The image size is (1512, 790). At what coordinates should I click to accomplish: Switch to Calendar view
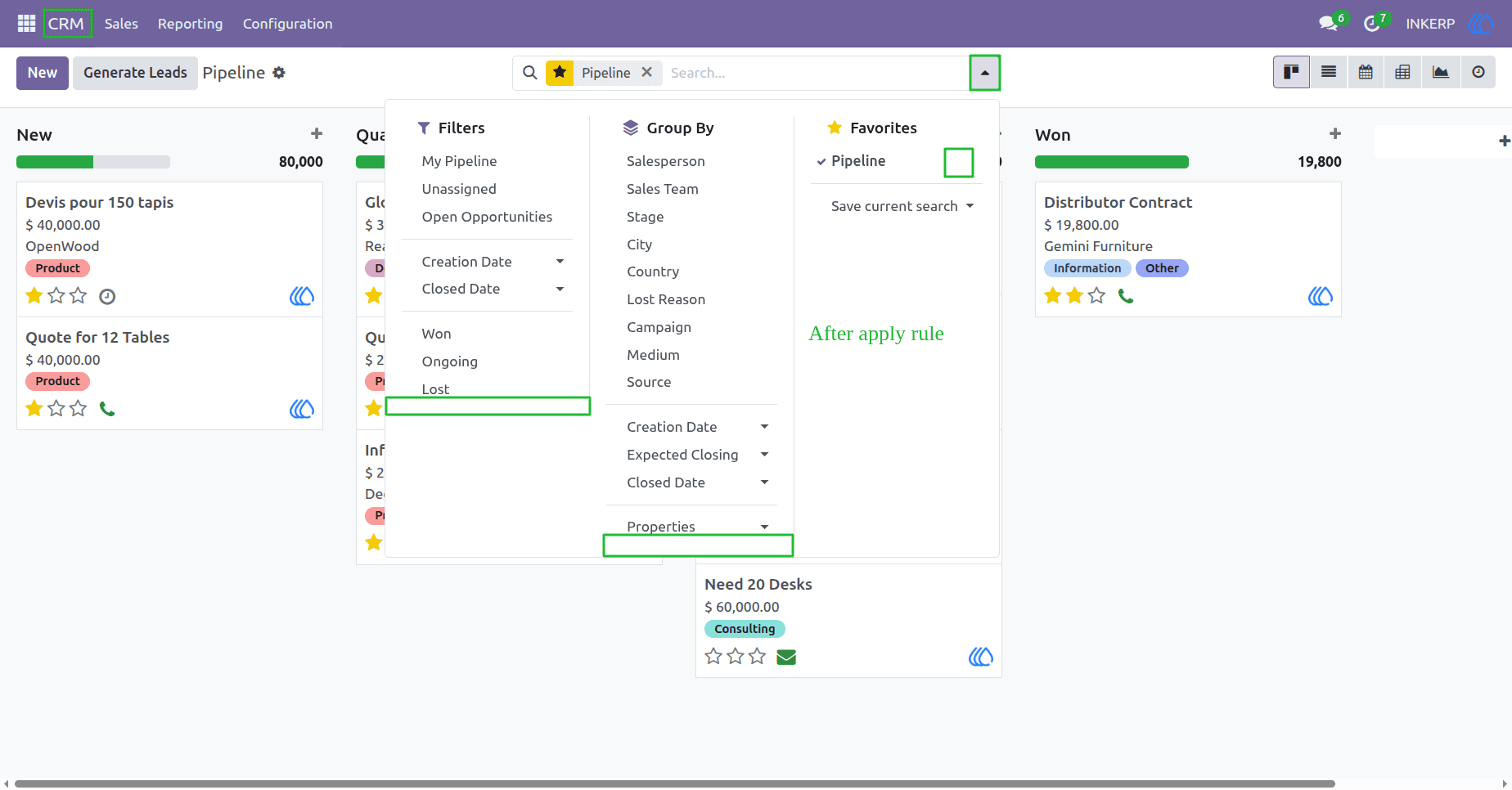pyautogui.click(x=1366, y=72)
